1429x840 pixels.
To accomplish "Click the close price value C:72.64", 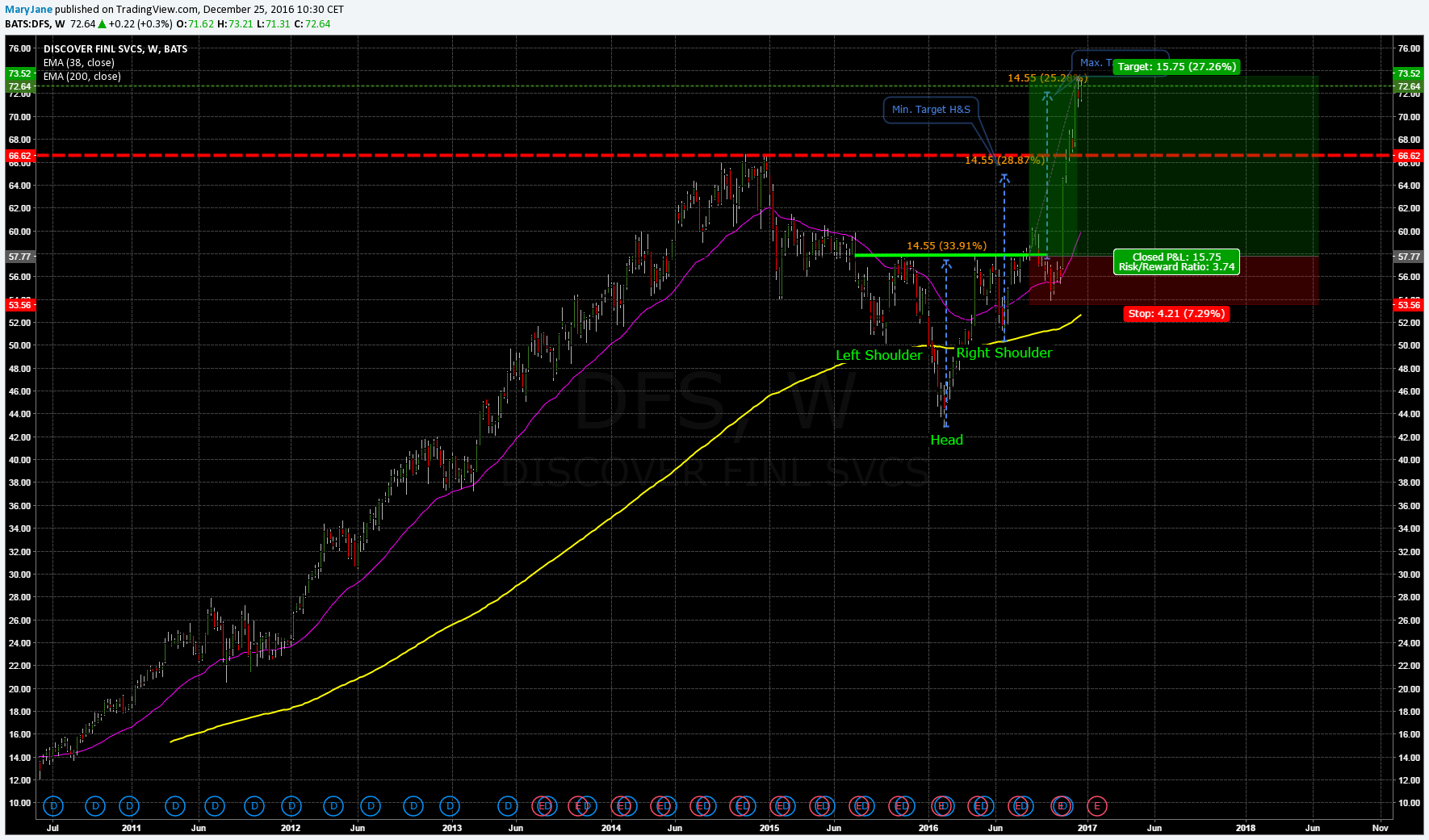I will [312, 24].
